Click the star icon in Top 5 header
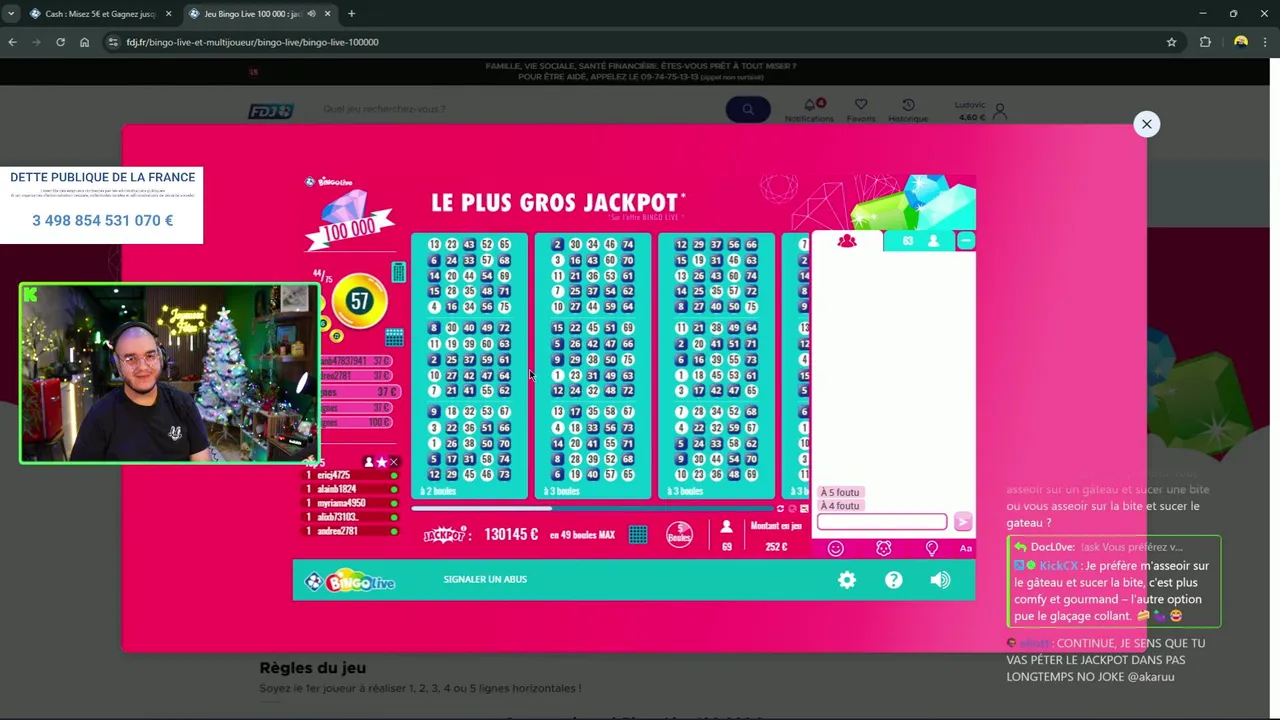This screenshot has height=720, width=1280. click(381, 462)
